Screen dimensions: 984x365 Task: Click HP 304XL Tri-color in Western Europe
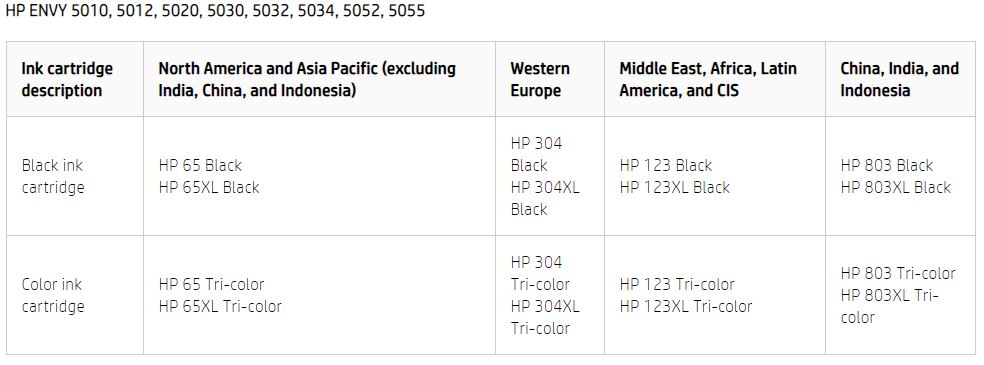point(545,317)
